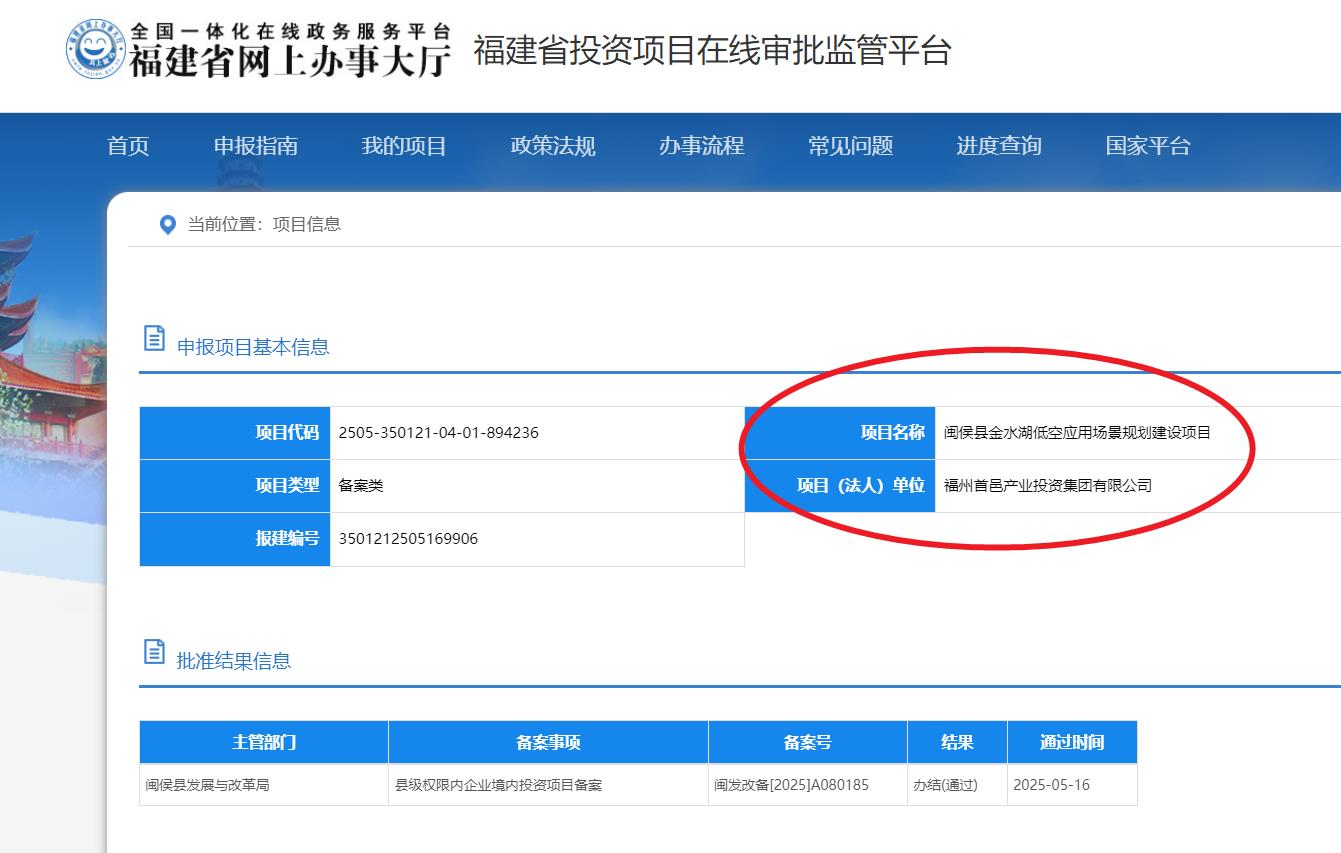The width and height of the screenshot is (1341, 853).
Task: Select project code 2505-350121-04-01-894236
Action: pos(439,433)
